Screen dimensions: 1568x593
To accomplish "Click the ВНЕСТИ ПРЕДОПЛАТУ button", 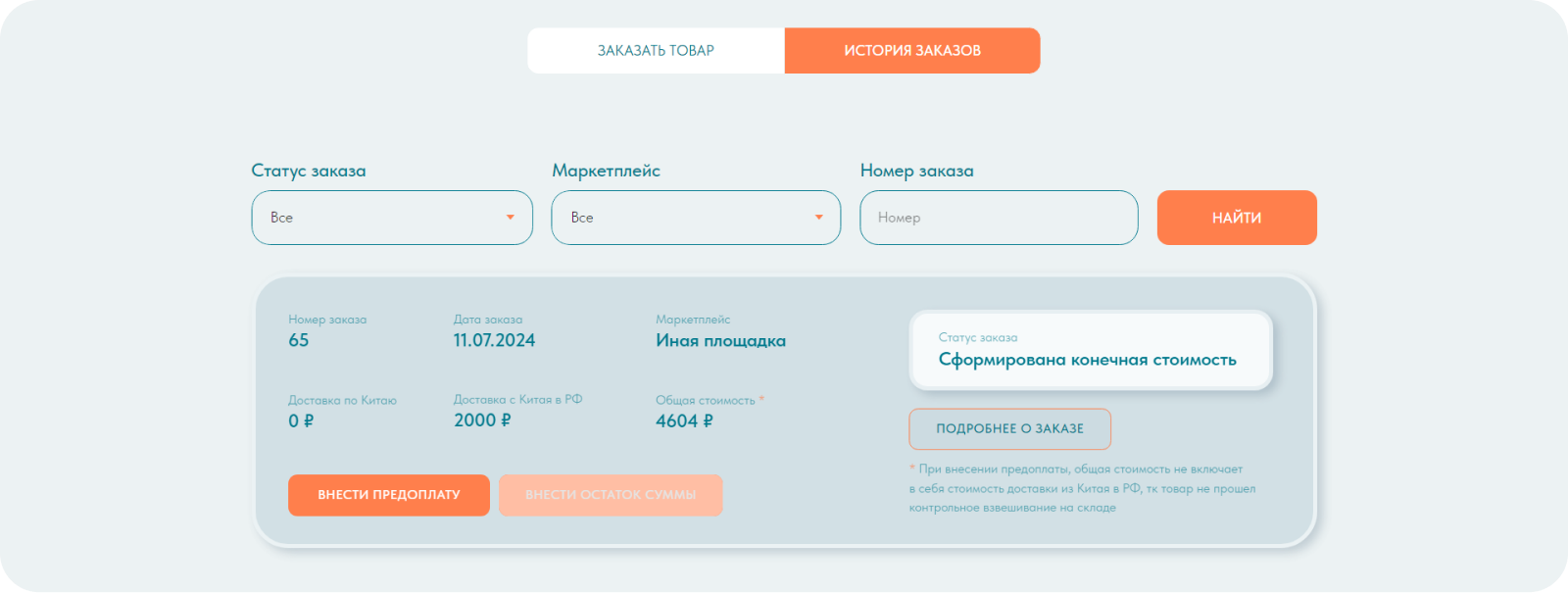I will pyautogui.click(x=388, y=495).
